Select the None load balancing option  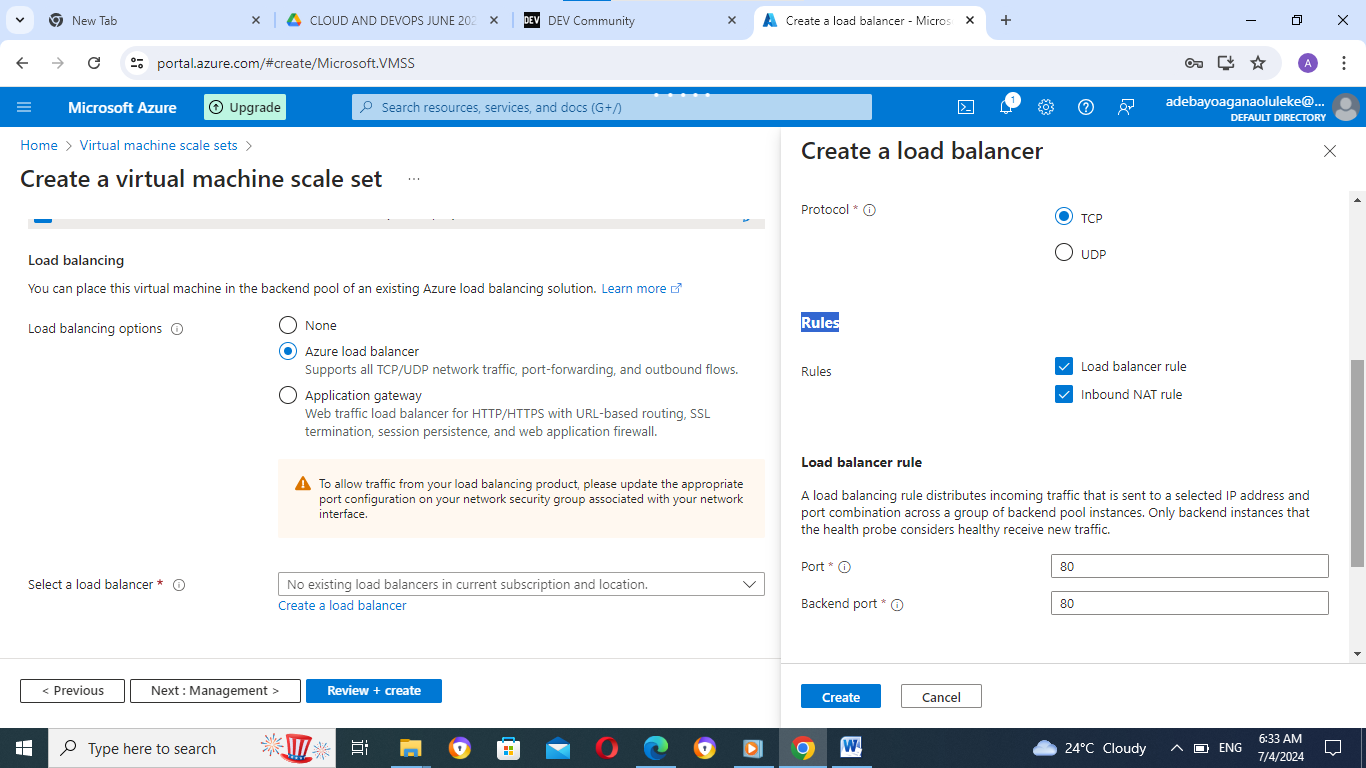[288, 325]
